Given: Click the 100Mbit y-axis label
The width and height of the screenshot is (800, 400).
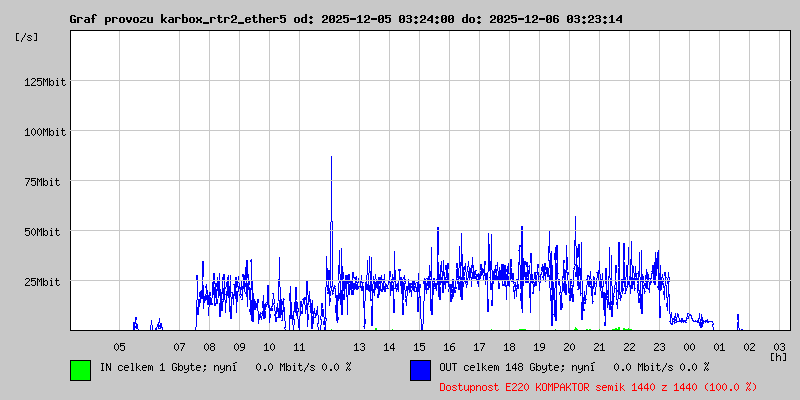Looking at the screenshot, I should 44,132.
